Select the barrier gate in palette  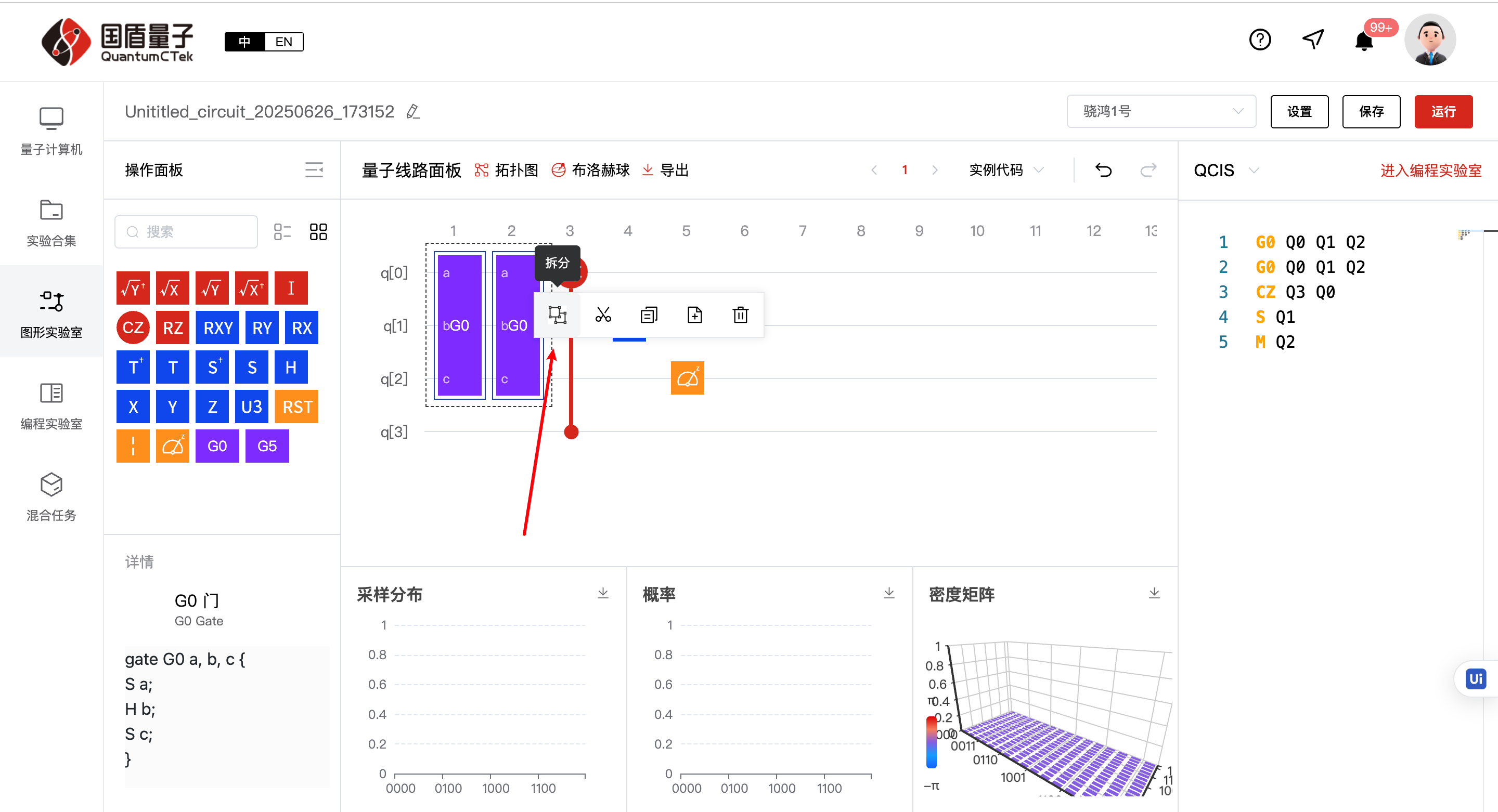pos(133,446)
